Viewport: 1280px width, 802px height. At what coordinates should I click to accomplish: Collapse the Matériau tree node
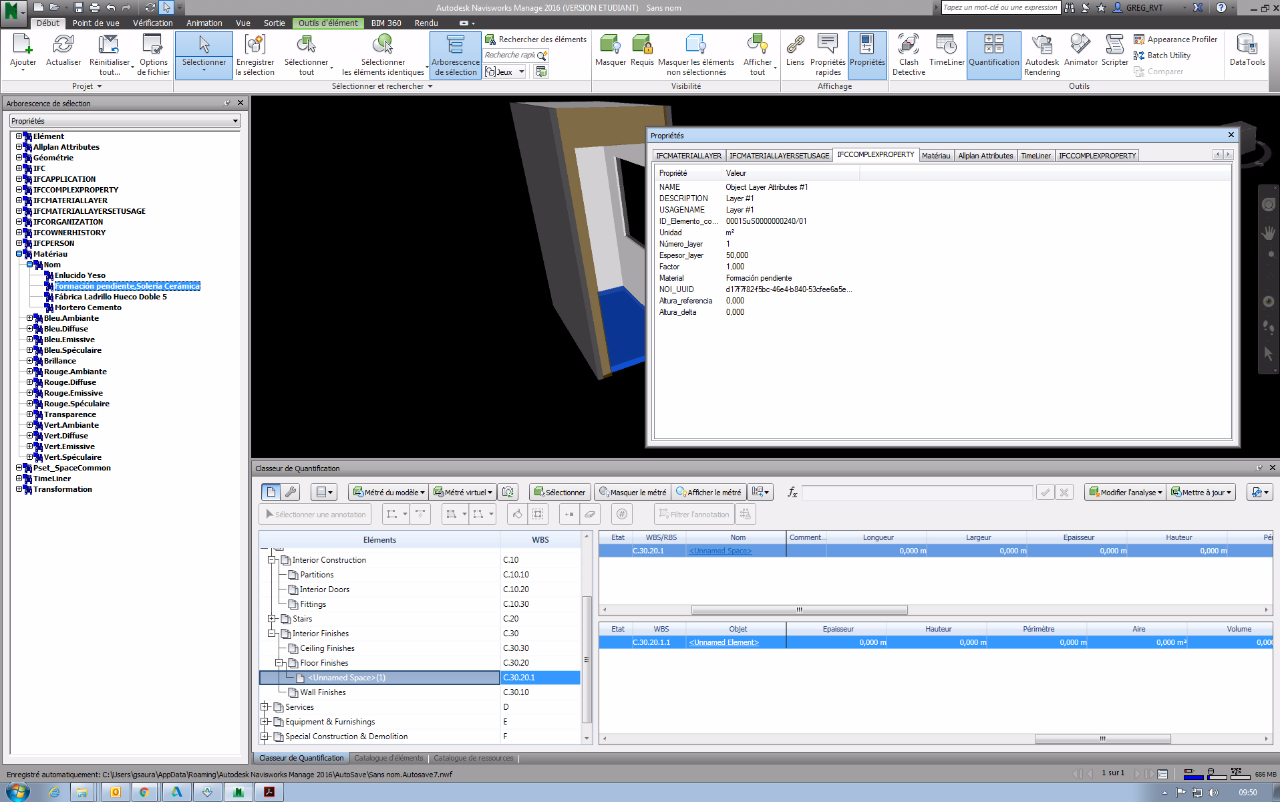tap(19, 254)
